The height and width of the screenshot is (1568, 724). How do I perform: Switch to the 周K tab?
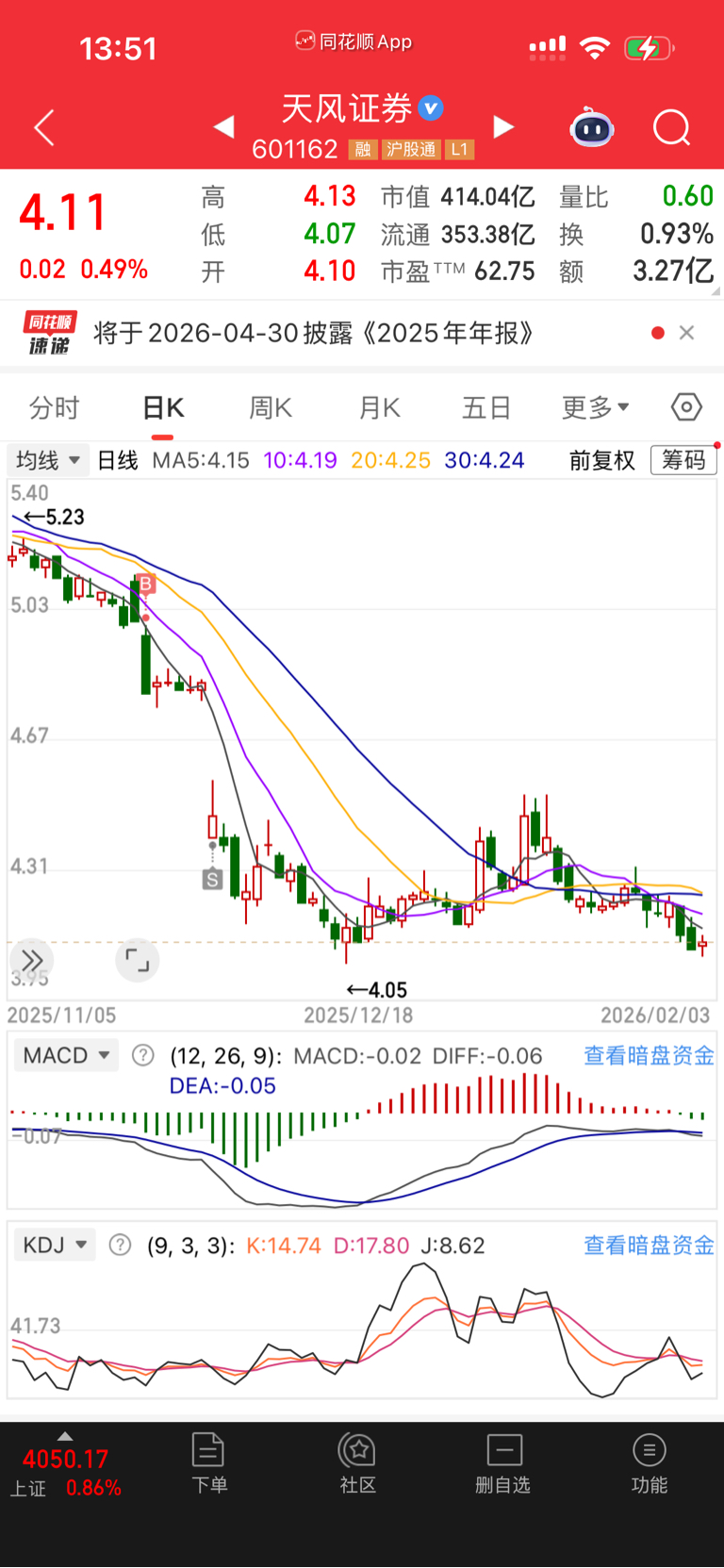point(271,407)
